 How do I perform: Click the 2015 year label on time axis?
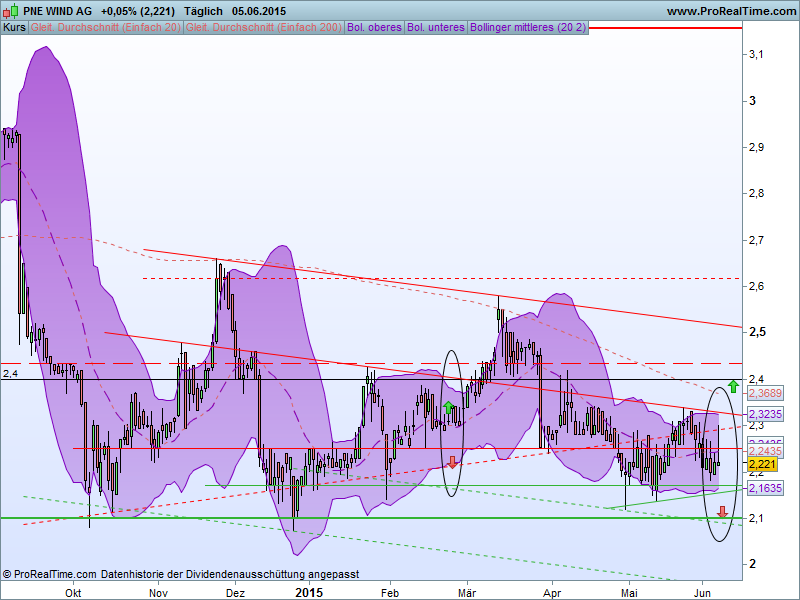click(x=309, y=592)
